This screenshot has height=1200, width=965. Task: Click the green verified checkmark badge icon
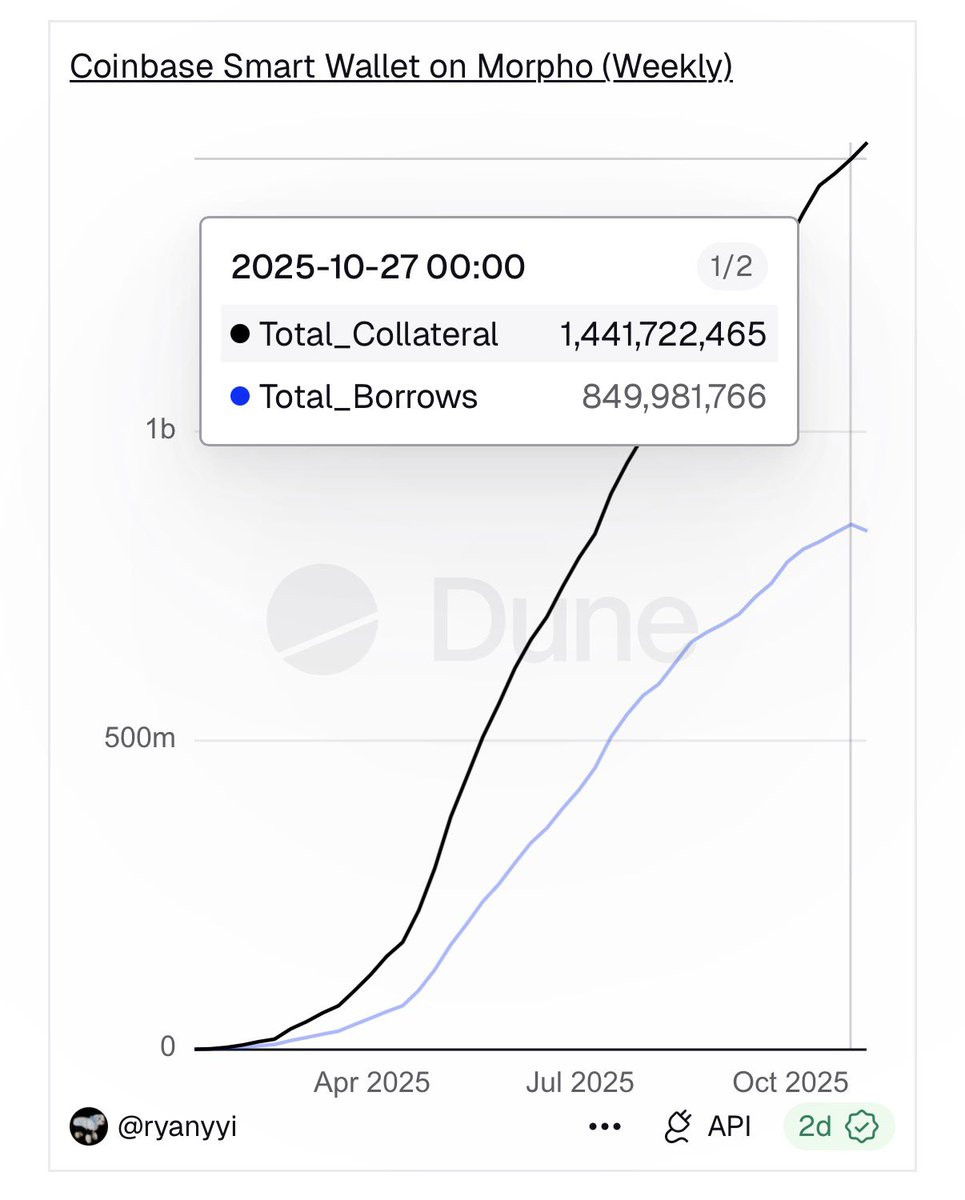click(x=861, y=1127)
